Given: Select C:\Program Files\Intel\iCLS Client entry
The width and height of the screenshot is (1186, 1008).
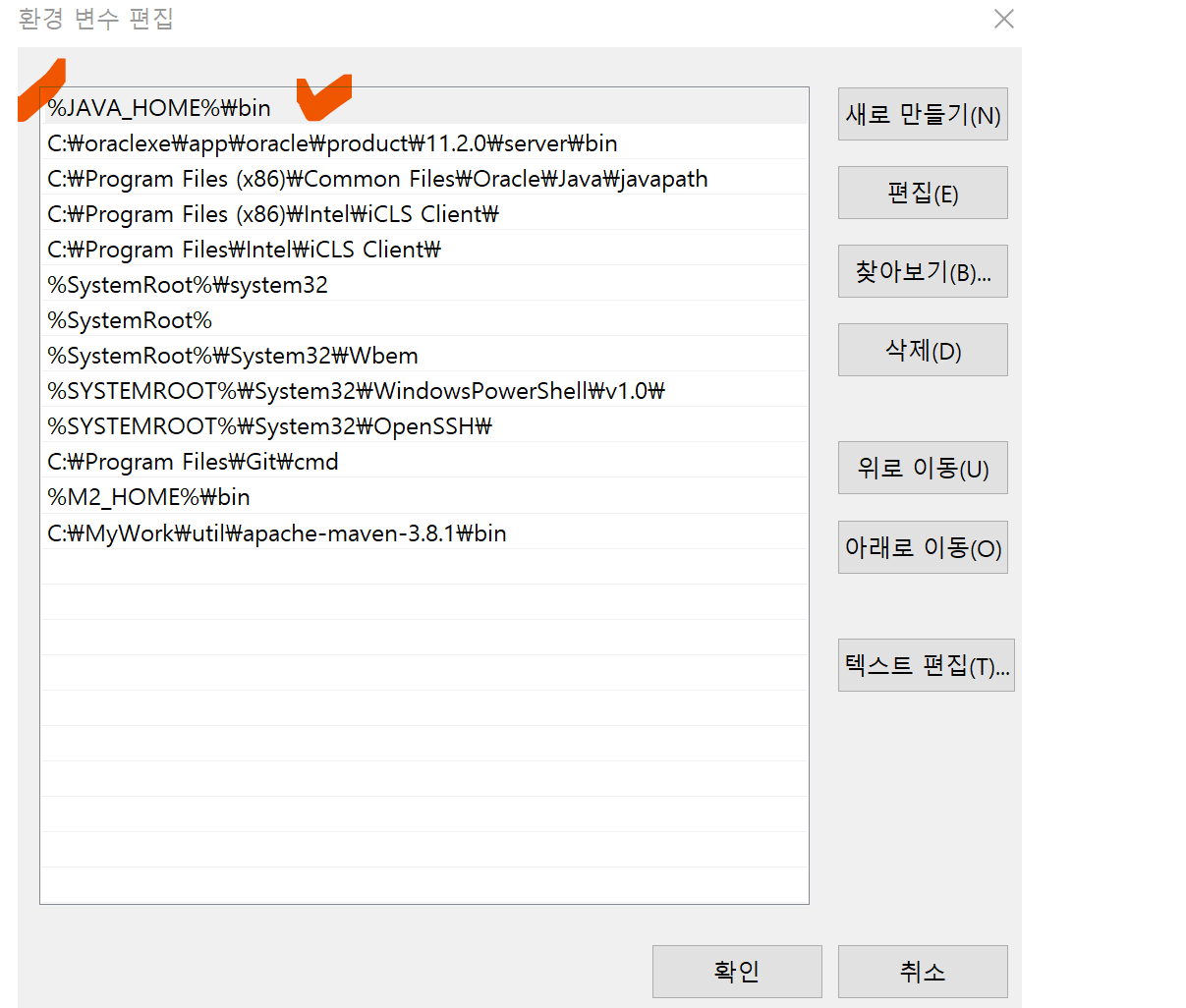Looking at the screenshot, I should point(424,249).
